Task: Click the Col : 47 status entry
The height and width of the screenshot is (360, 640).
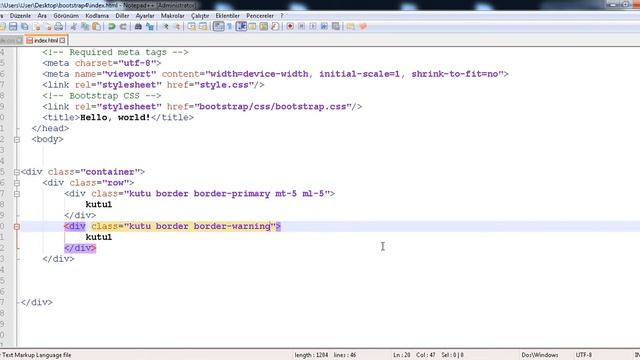Action: coord(426,355)
